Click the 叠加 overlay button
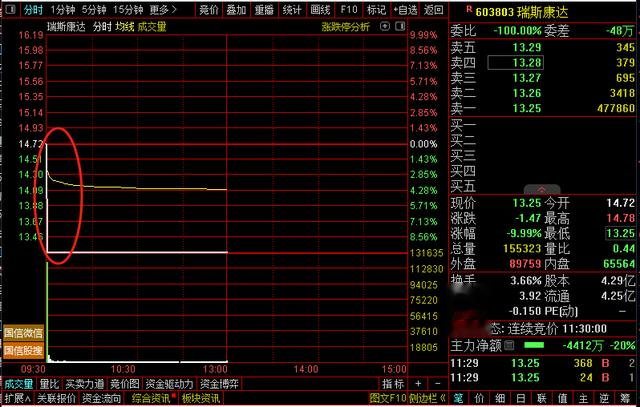Viewport: 640px width, 407px height. click(x=236, y=9)
